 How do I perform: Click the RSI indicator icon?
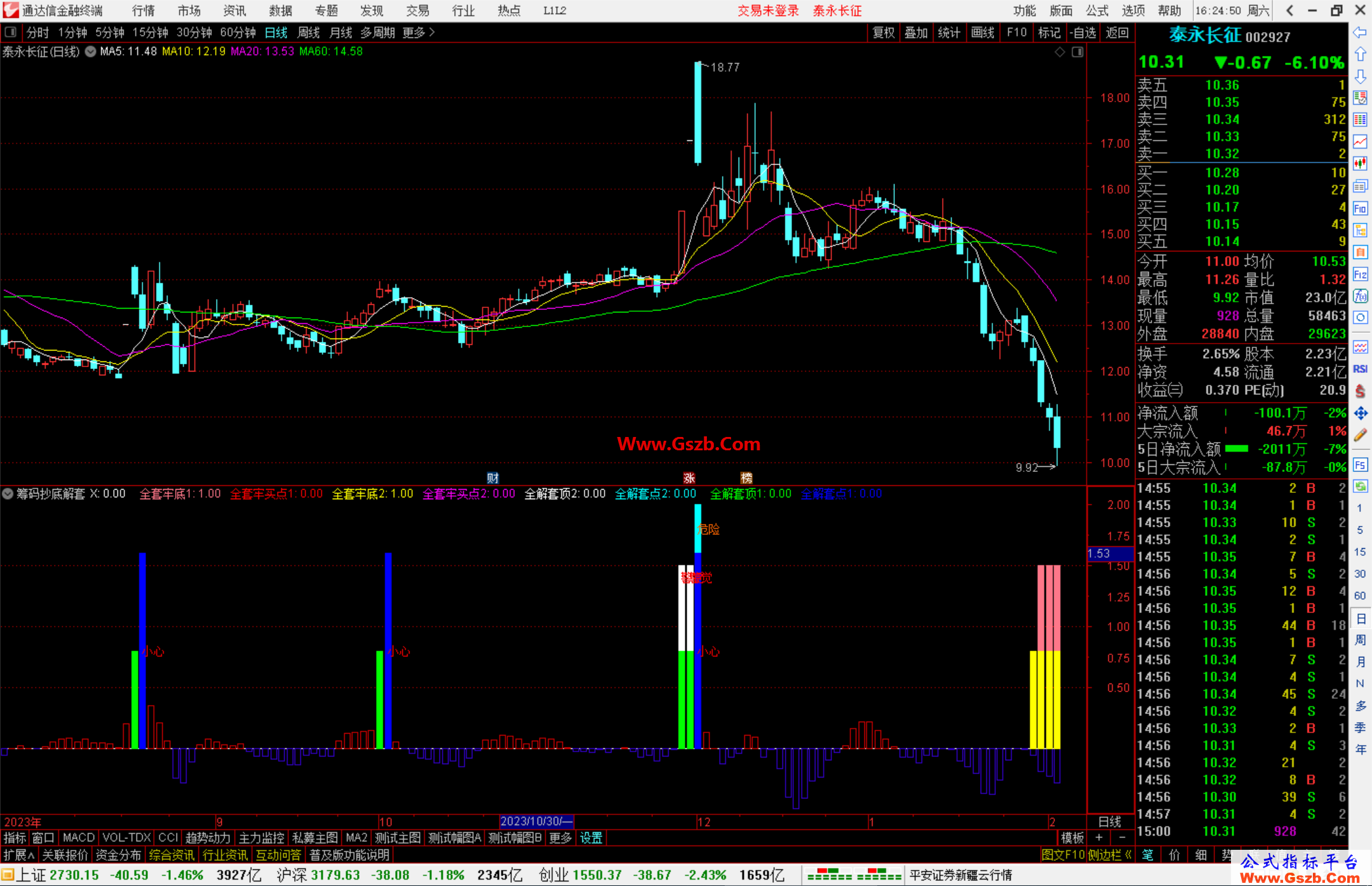coord(1360,369)
